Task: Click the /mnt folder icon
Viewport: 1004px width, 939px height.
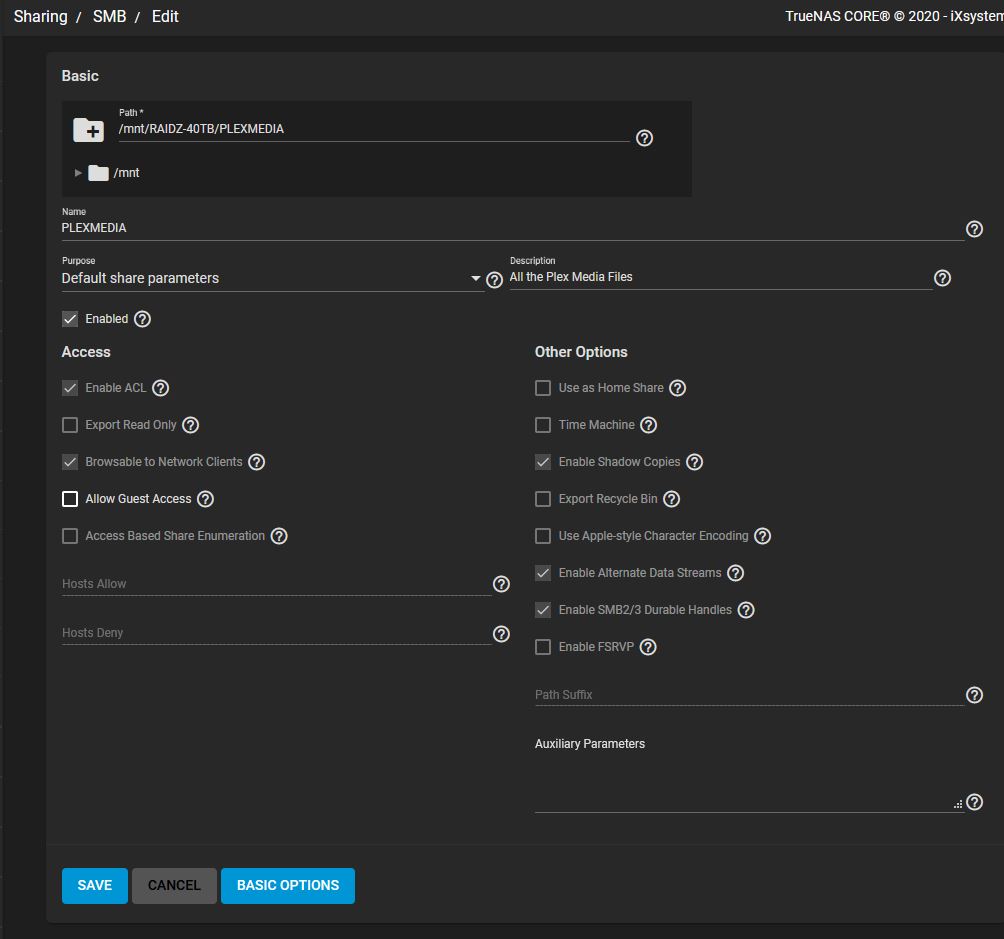Action: pyautogui.click(x=98, y=173)
